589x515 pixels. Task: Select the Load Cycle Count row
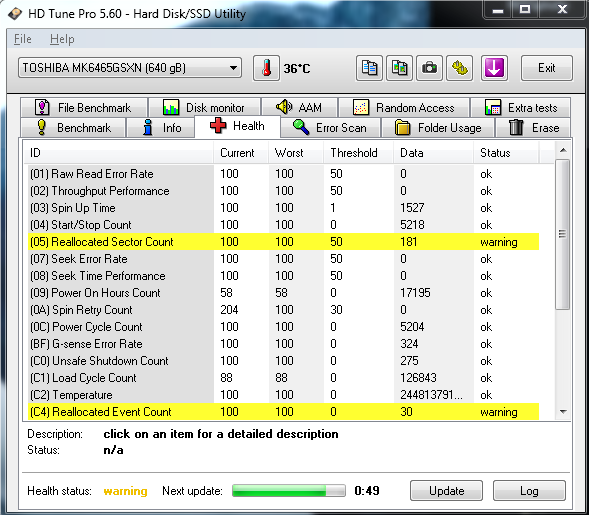click(x=284, y=378)
